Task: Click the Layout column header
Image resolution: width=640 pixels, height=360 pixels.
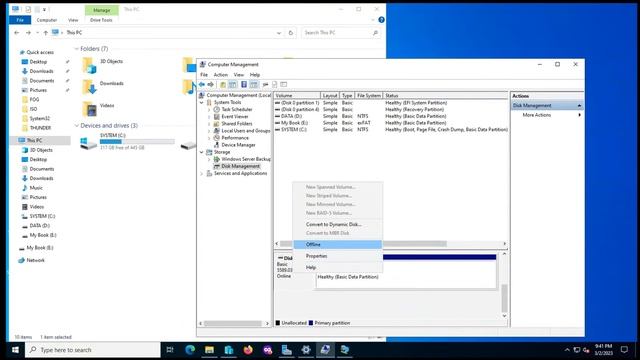Action: tap(330, 96)
